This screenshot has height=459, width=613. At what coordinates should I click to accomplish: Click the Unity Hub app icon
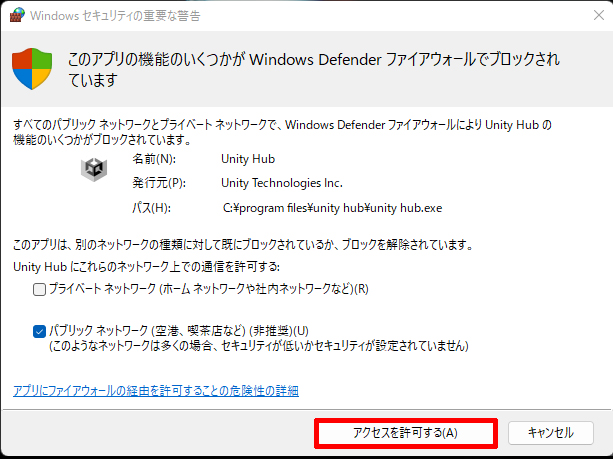[x=94, y=169]
